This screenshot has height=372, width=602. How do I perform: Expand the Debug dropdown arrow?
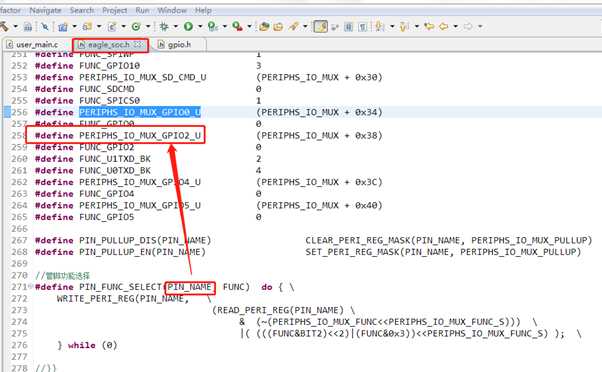(176, 26)
